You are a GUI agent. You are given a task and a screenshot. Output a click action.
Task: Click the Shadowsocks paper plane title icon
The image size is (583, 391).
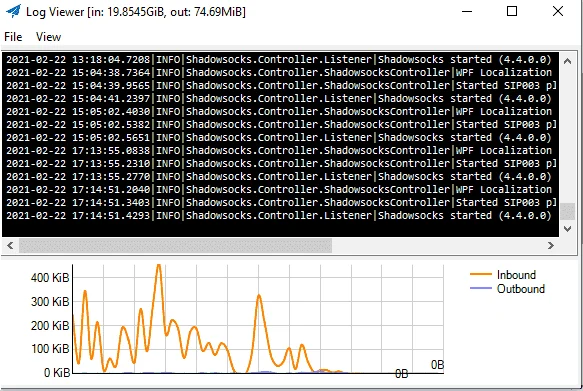click(x=13, y=11)
